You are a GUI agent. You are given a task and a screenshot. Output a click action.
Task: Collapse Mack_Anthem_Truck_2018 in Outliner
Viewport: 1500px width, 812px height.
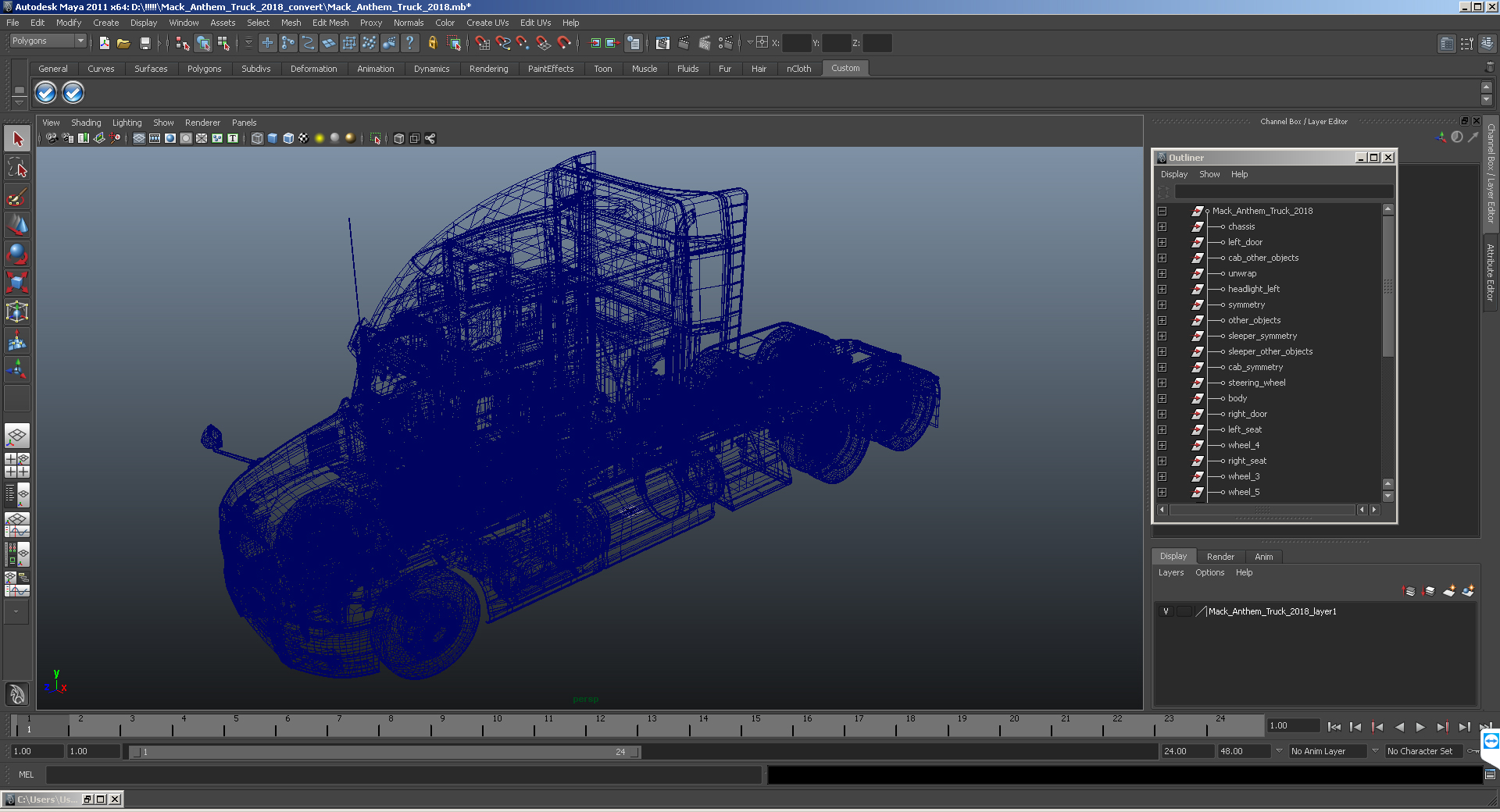pyautogui.click(x=1162, y=211)
